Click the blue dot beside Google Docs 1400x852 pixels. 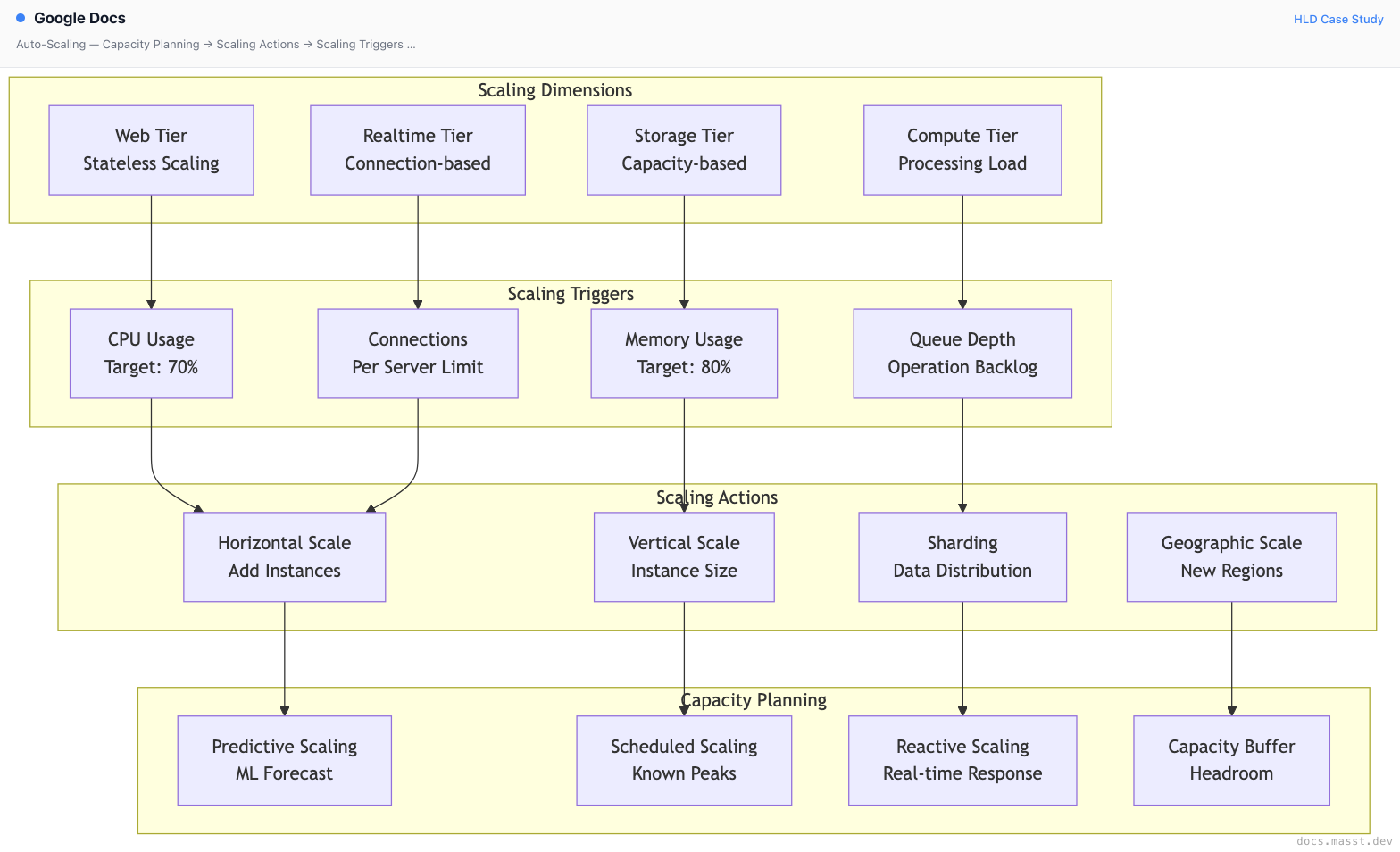[x=21, y=18]
